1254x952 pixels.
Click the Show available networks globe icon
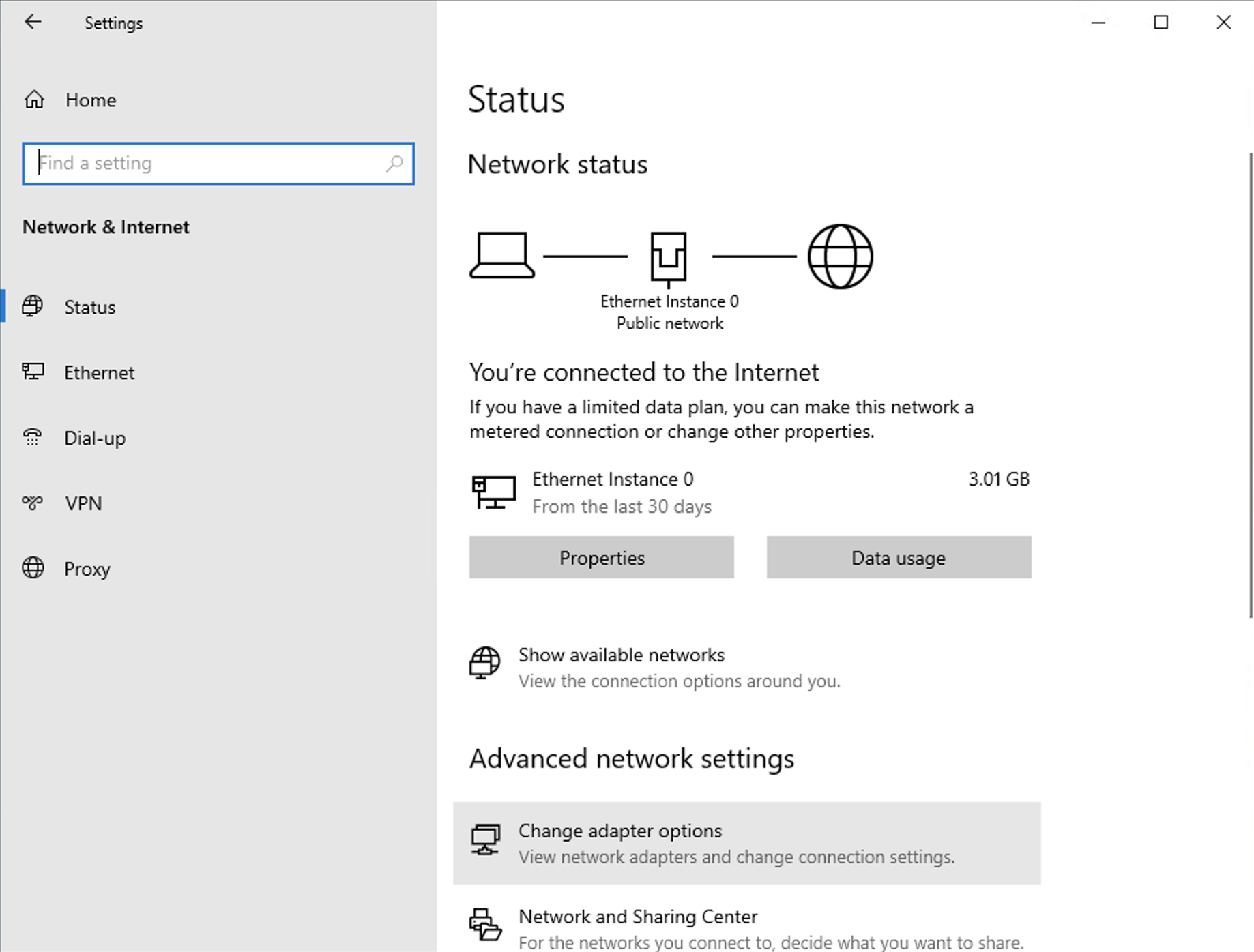point(484,663)
